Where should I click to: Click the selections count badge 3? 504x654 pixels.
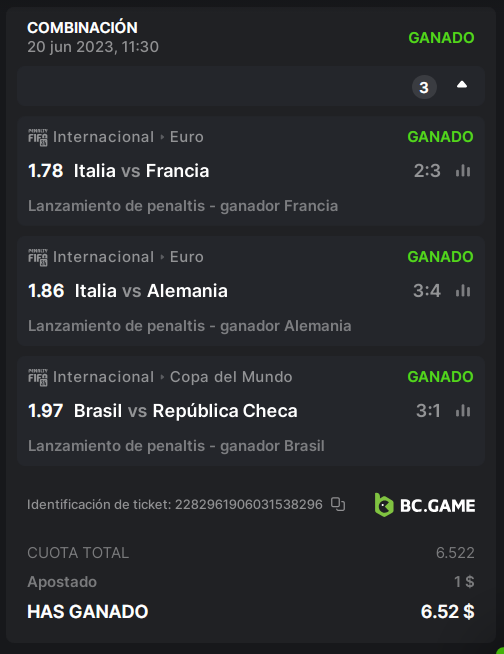tap(424, 87)
